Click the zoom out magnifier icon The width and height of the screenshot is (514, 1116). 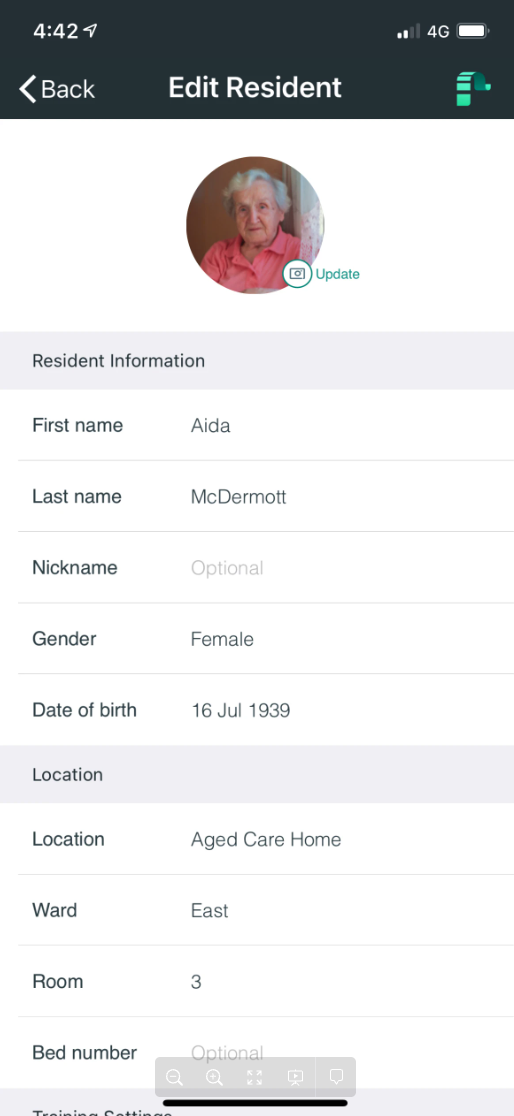pos(174,1077)
